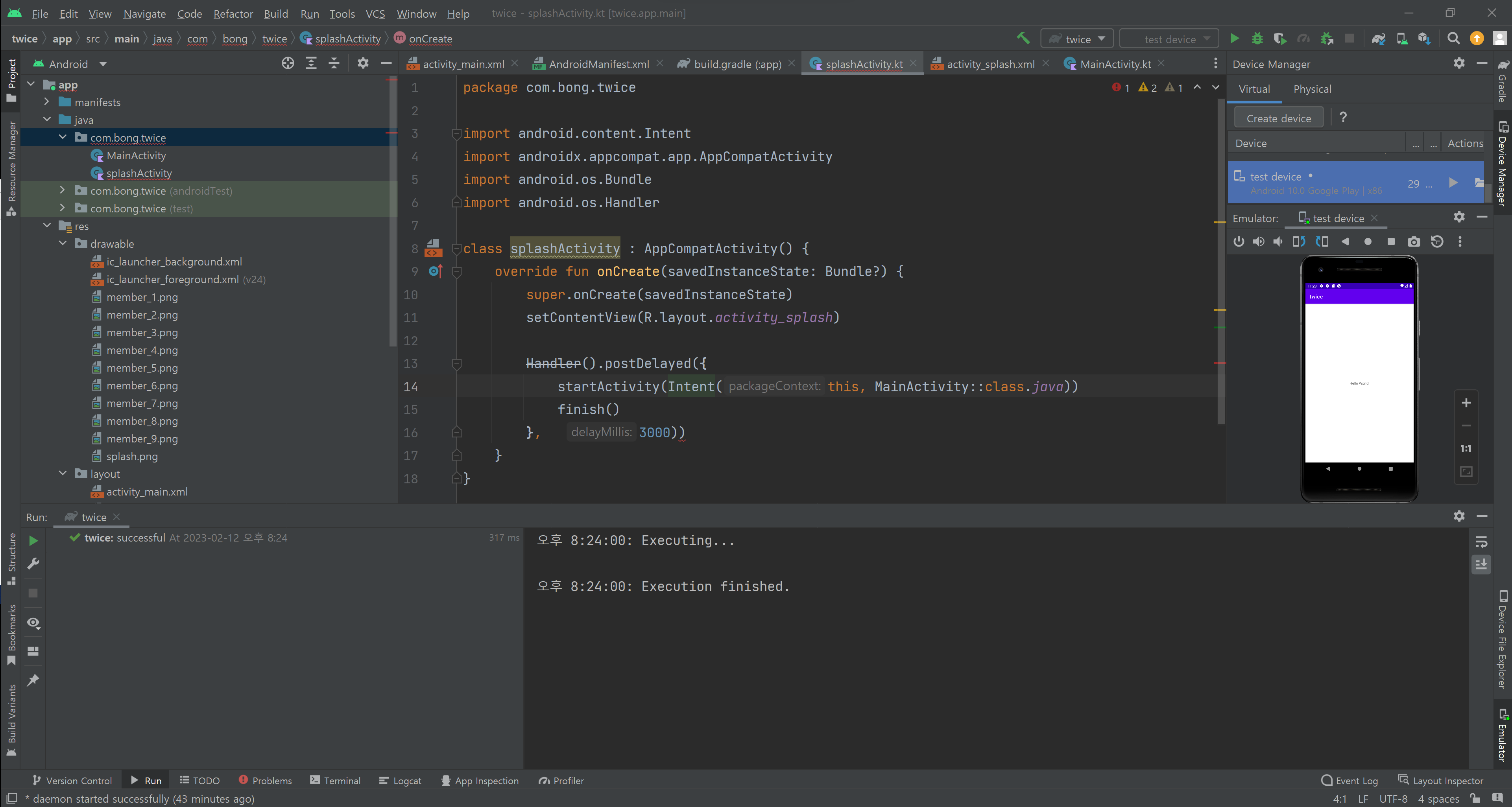Collapse all in Project panel
Viewport: 1512px width, 807px height.
point(334,63)
